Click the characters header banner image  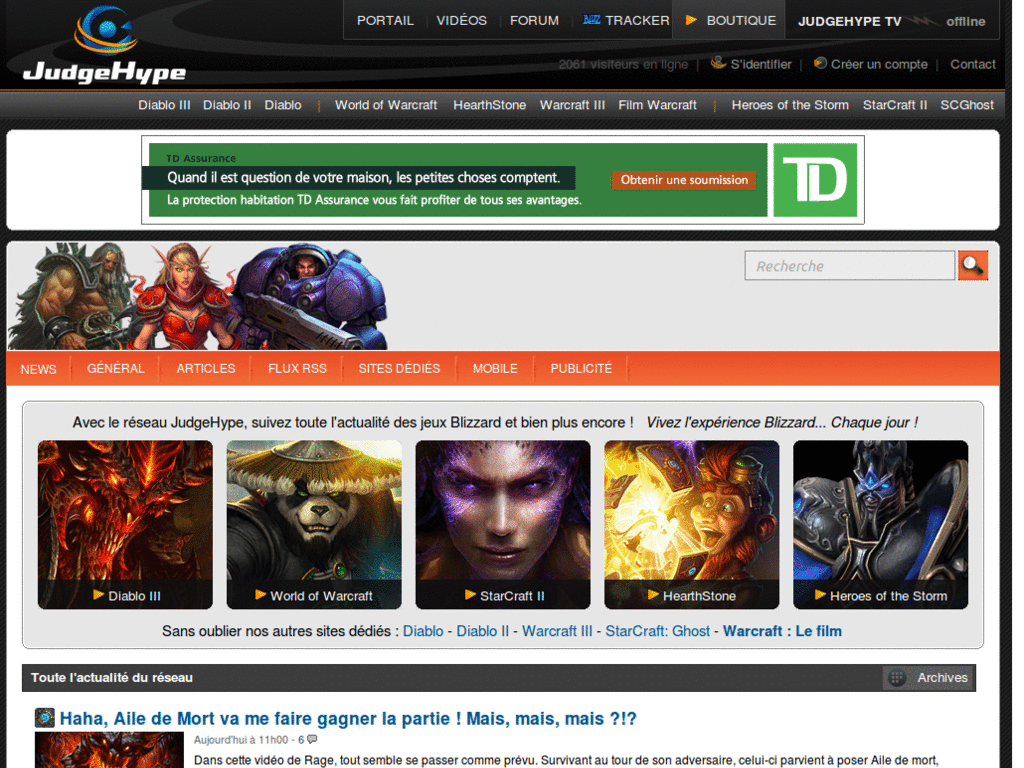pos(198,296)
